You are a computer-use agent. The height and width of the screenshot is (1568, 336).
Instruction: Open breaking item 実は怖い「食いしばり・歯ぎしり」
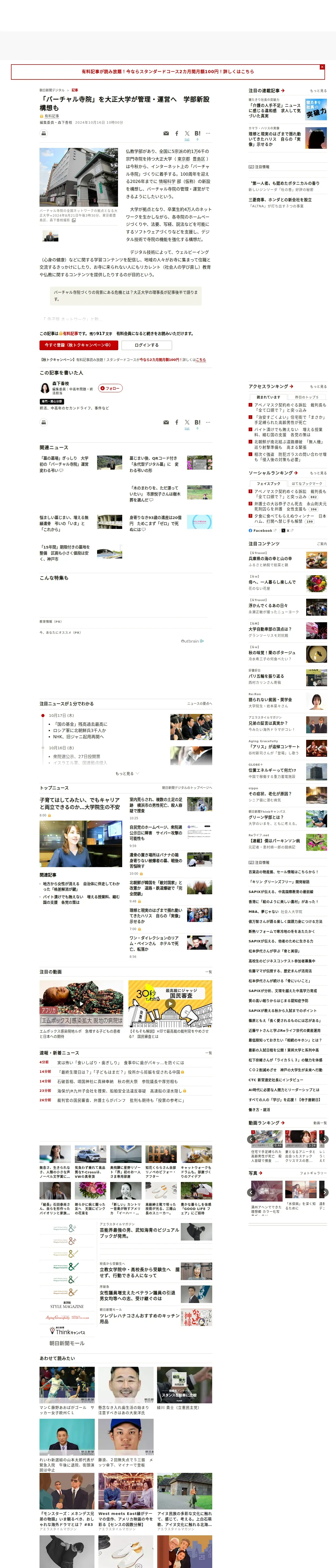120,1063
